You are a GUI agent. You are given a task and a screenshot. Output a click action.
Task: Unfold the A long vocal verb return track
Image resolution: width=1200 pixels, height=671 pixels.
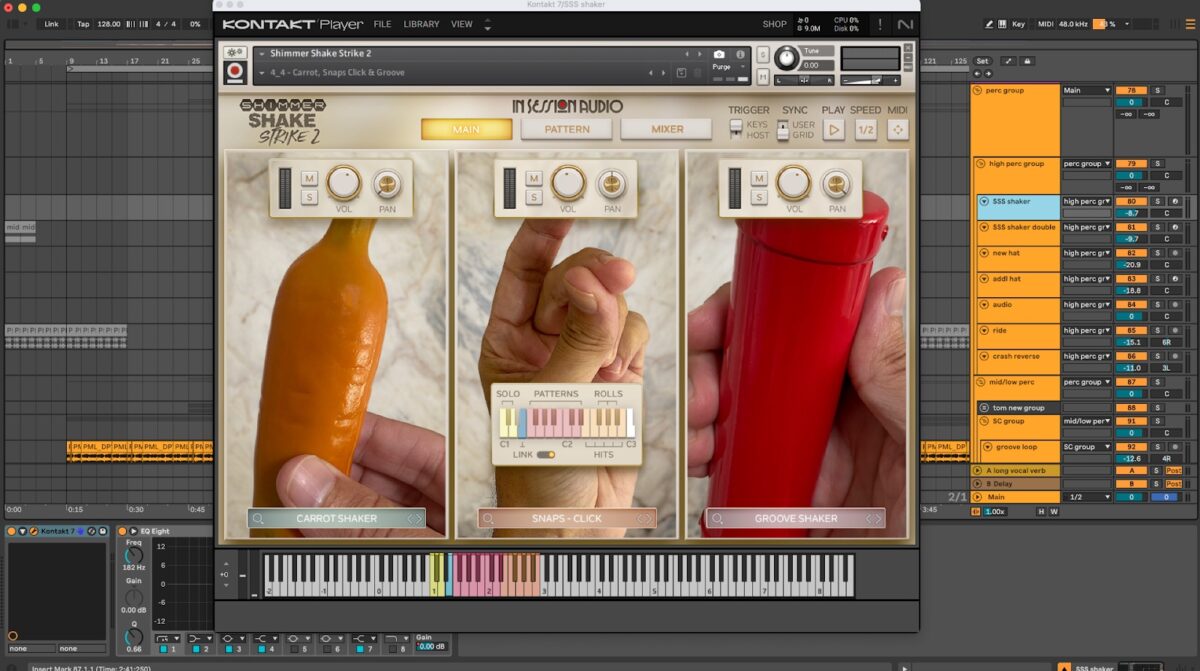978,470
